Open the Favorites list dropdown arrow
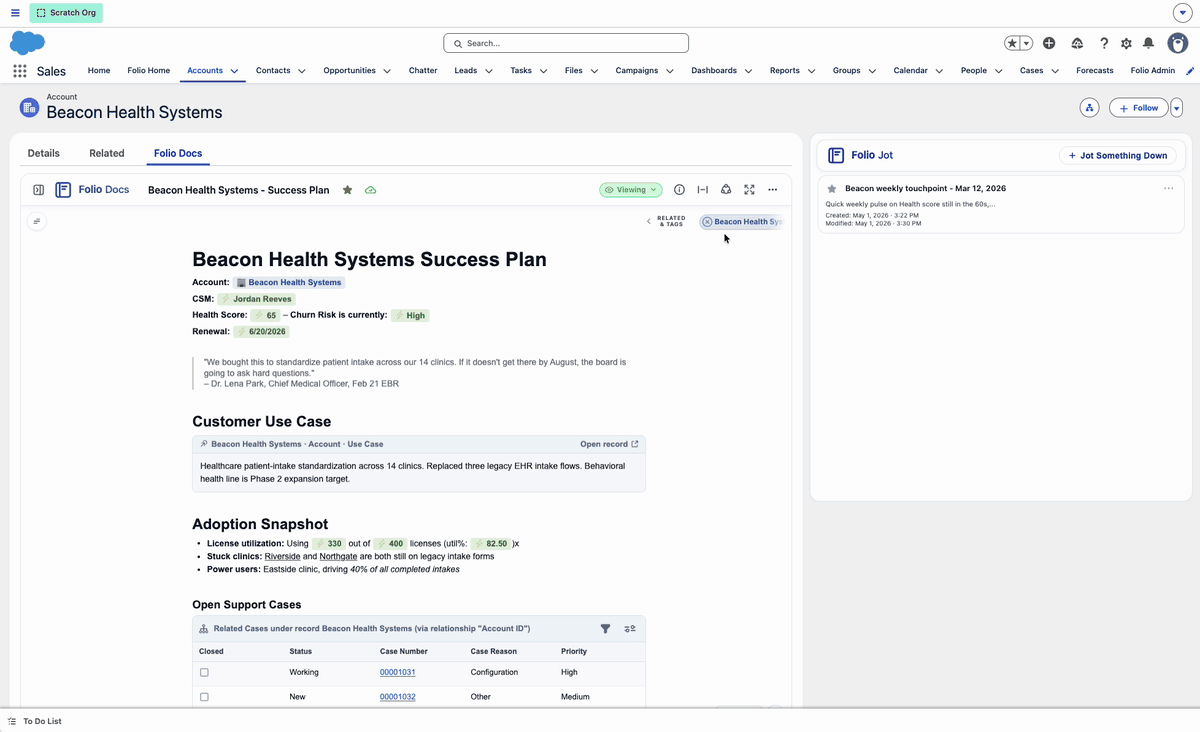This screenshot has height=732, width=1200. pyautogui.click(x=1026, y=43)
